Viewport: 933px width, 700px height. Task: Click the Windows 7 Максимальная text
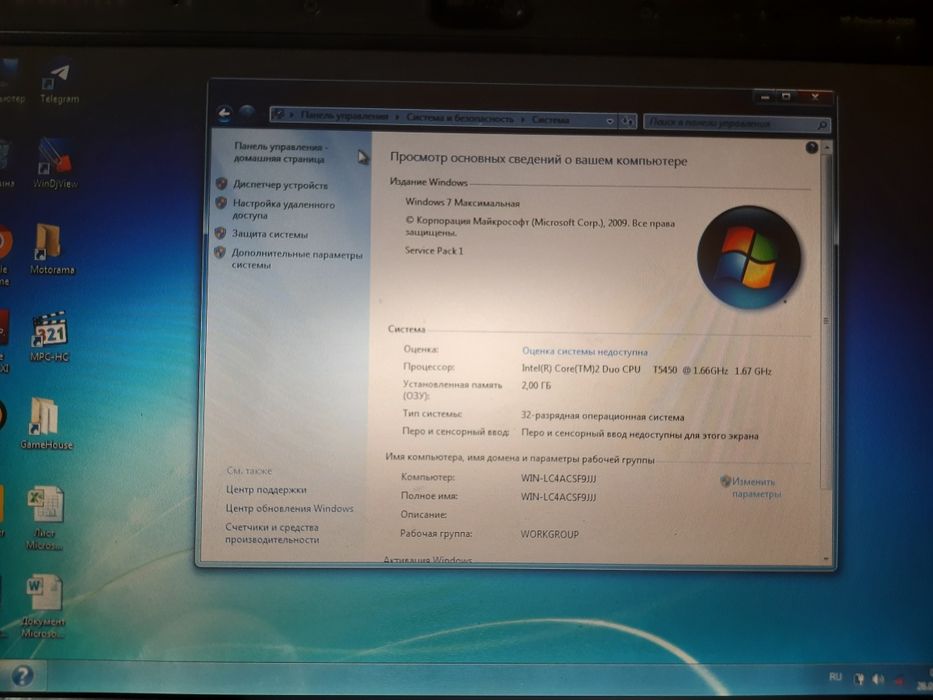(462, 202)
